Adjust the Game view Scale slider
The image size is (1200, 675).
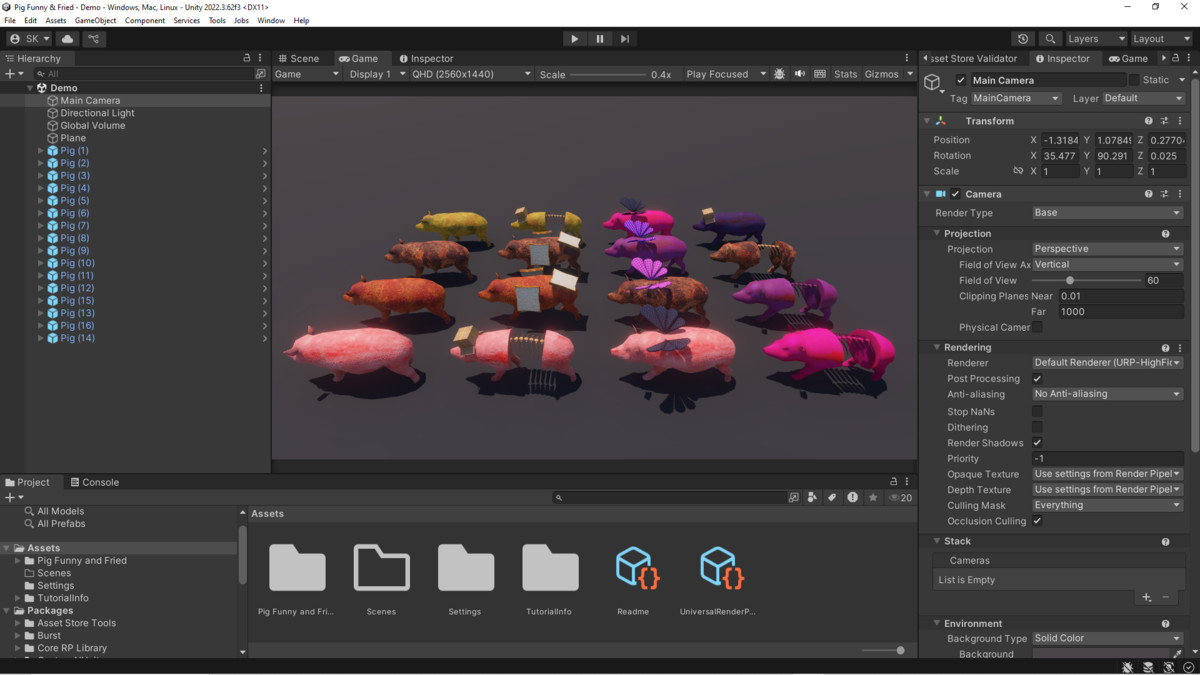(608, 74)
